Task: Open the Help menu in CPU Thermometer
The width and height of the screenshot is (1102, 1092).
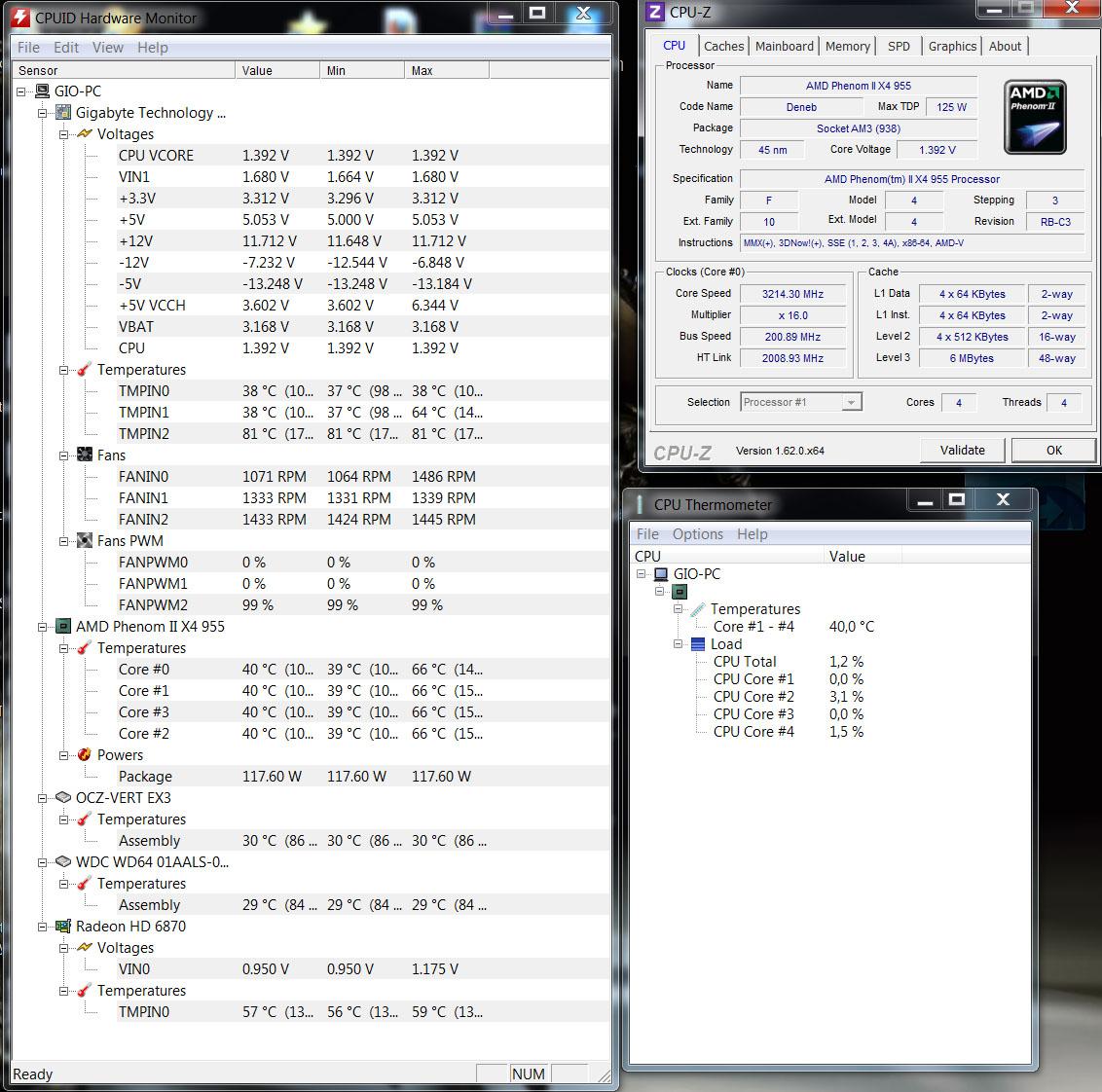Action: [752, 534]
